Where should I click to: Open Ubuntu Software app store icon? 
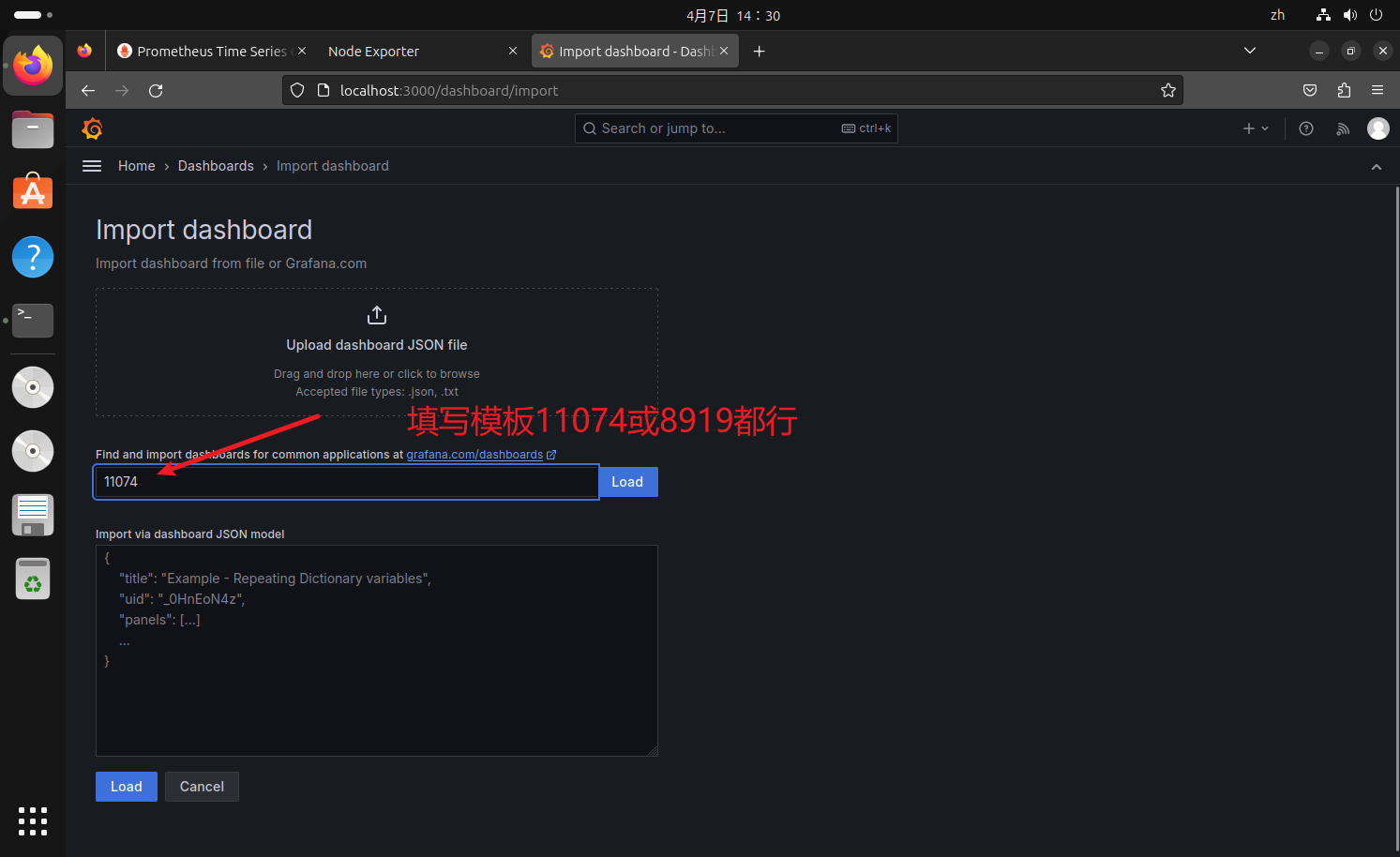click(33, 192)
